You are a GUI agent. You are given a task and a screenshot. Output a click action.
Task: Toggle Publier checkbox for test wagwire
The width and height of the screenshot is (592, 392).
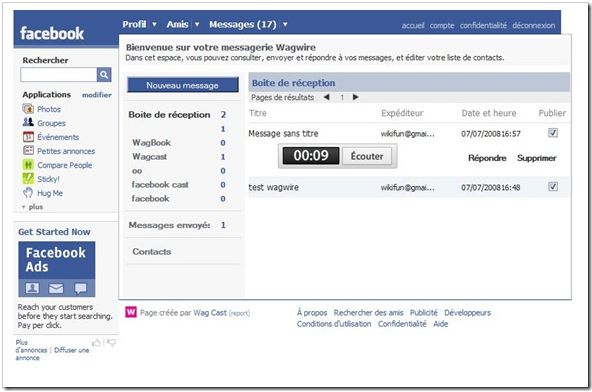click(x=553, y=187)
